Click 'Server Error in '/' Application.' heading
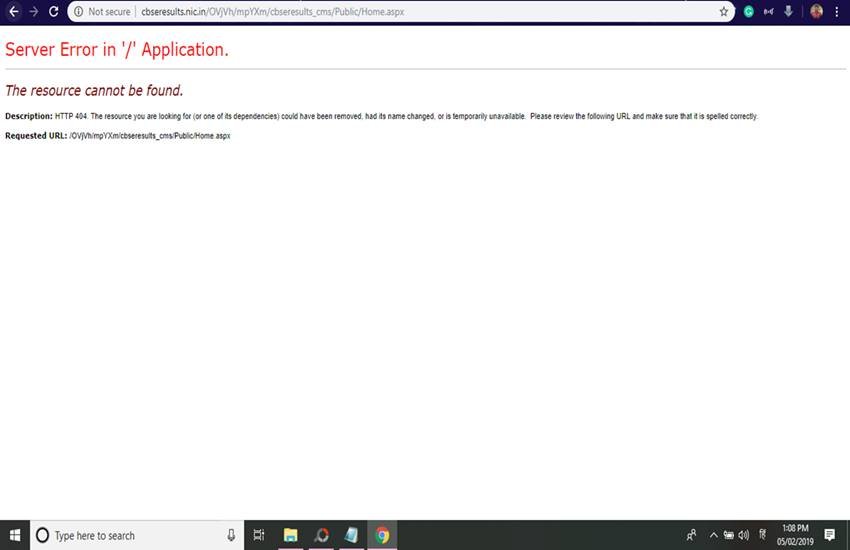Image resolution: width=850 pixels, height=550 pixels. click(117, 49)
